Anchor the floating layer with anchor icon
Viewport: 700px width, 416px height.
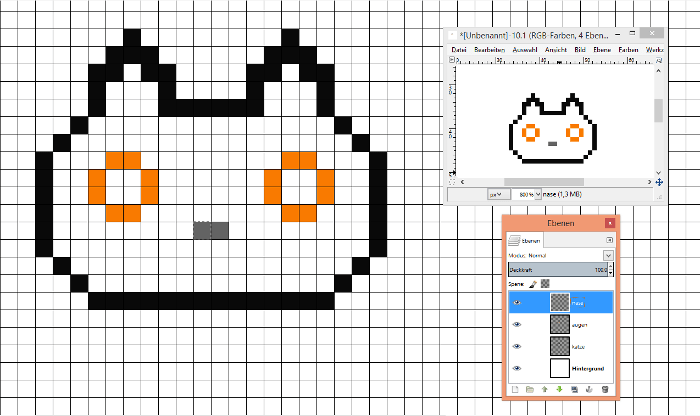(589, 389)
